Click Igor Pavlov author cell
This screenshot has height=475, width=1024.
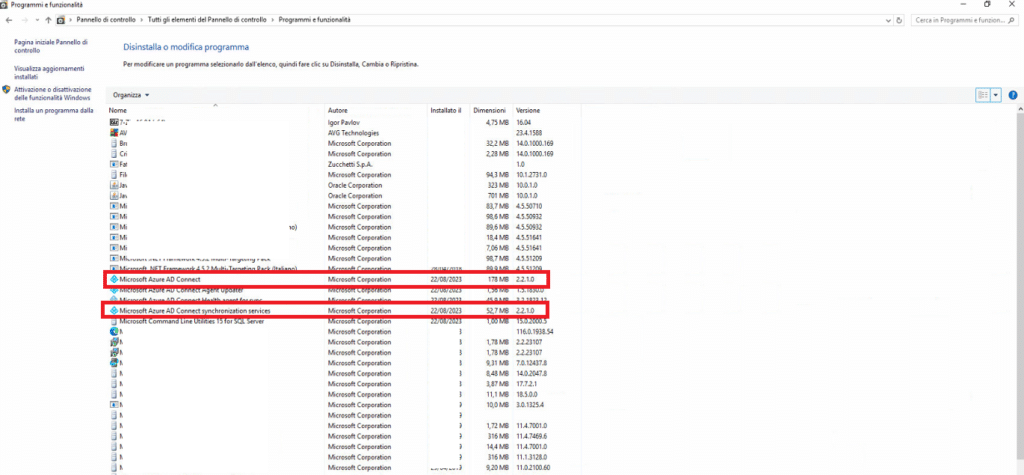(x=343, y=122)
